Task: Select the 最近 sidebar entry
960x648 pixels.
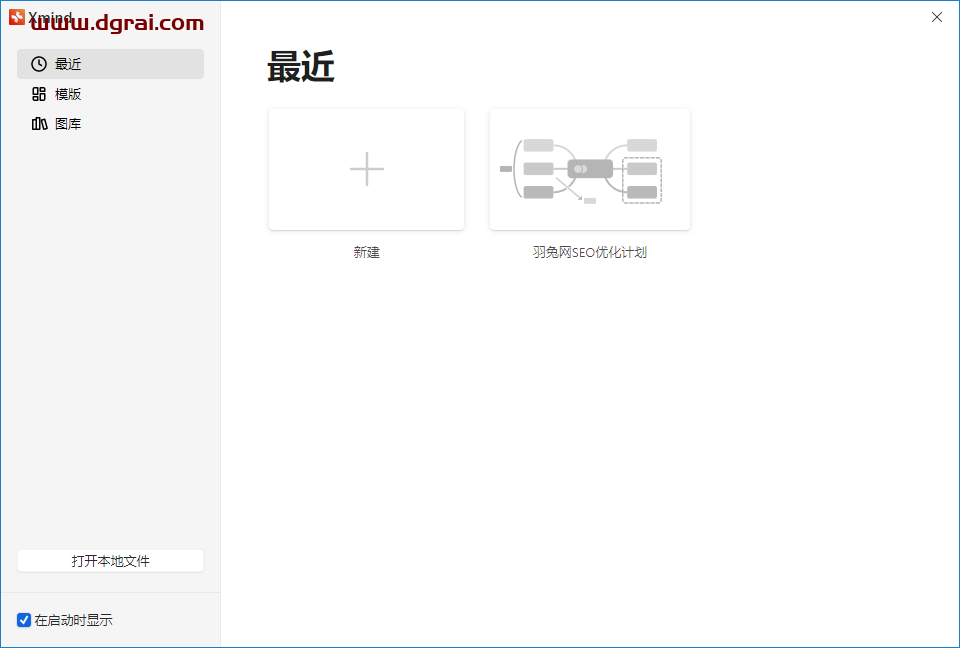Action: pyautogui.click(x=68, y=63)
